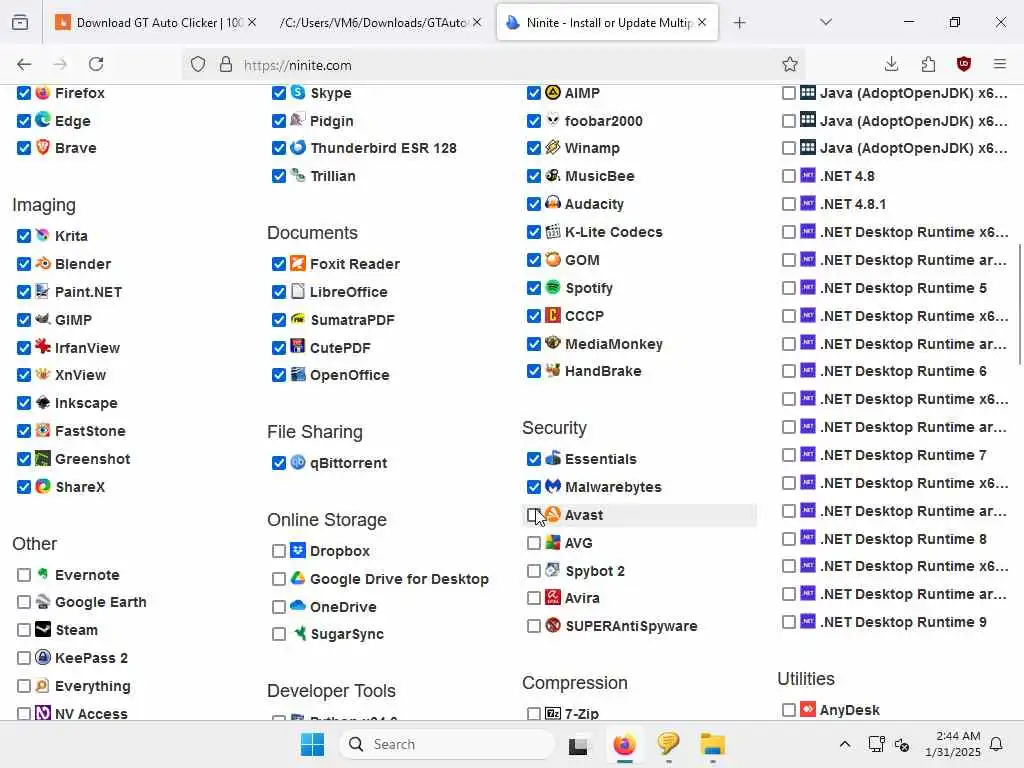Image resolution: width=1024 pixels, height=768 pixels.
Task: Open the list all tabs dropdown
Action: (x=826, y=22)
